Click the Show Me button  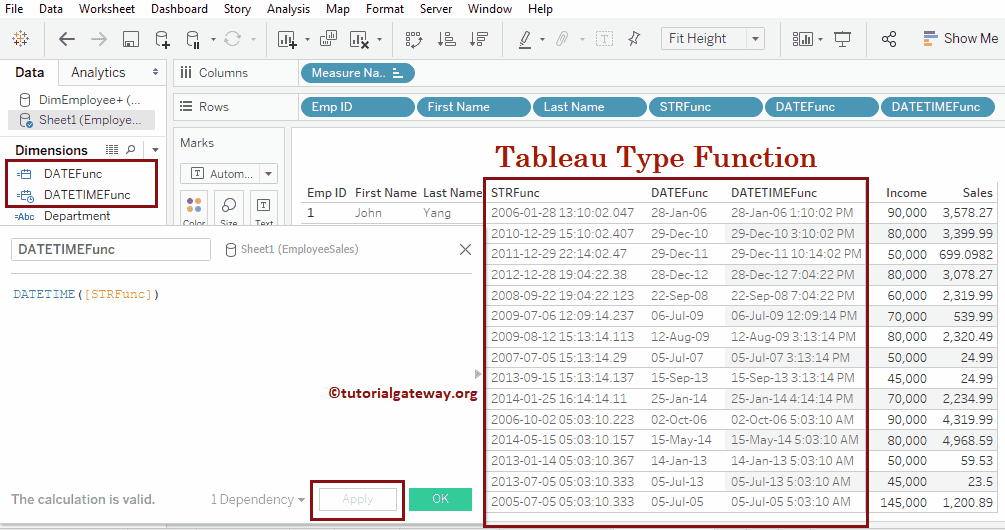tap(960, 38)
